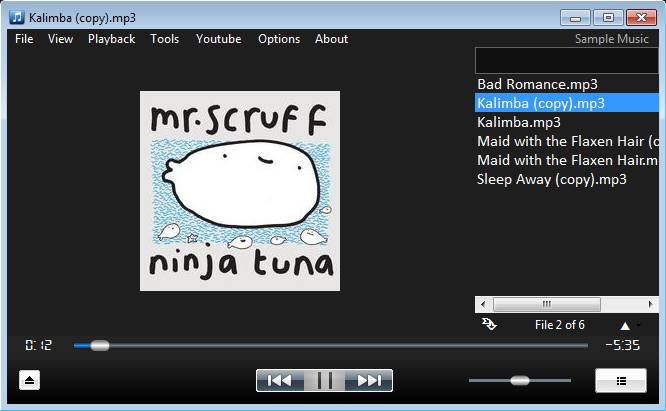Toggle the shuffle/repeat mode icon

pyautogui.click(x=489, y=324)
